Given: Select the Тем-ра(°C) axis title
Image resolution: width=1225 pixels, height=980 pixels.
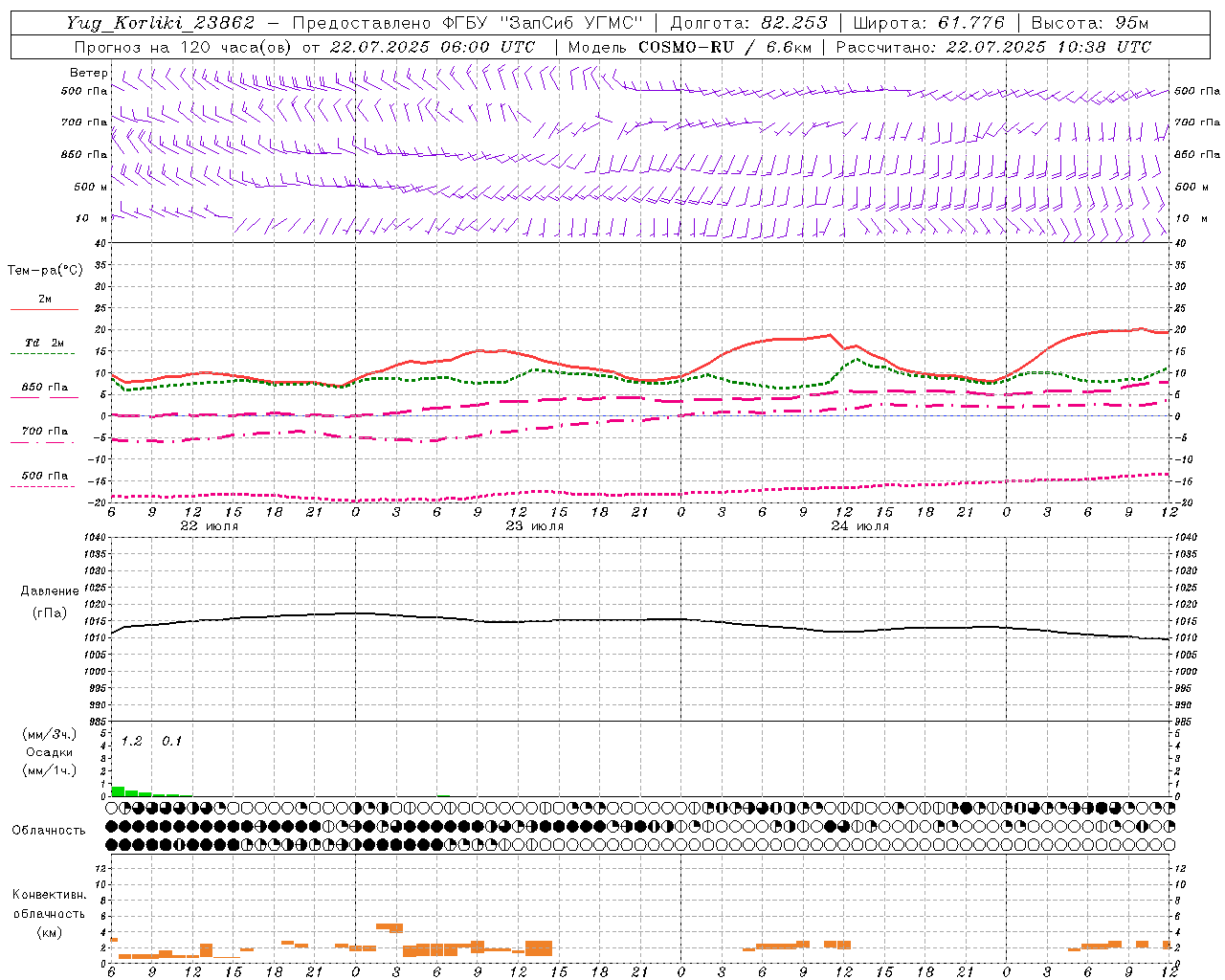Looking at the screenshot, I should (x=45, y=271).
